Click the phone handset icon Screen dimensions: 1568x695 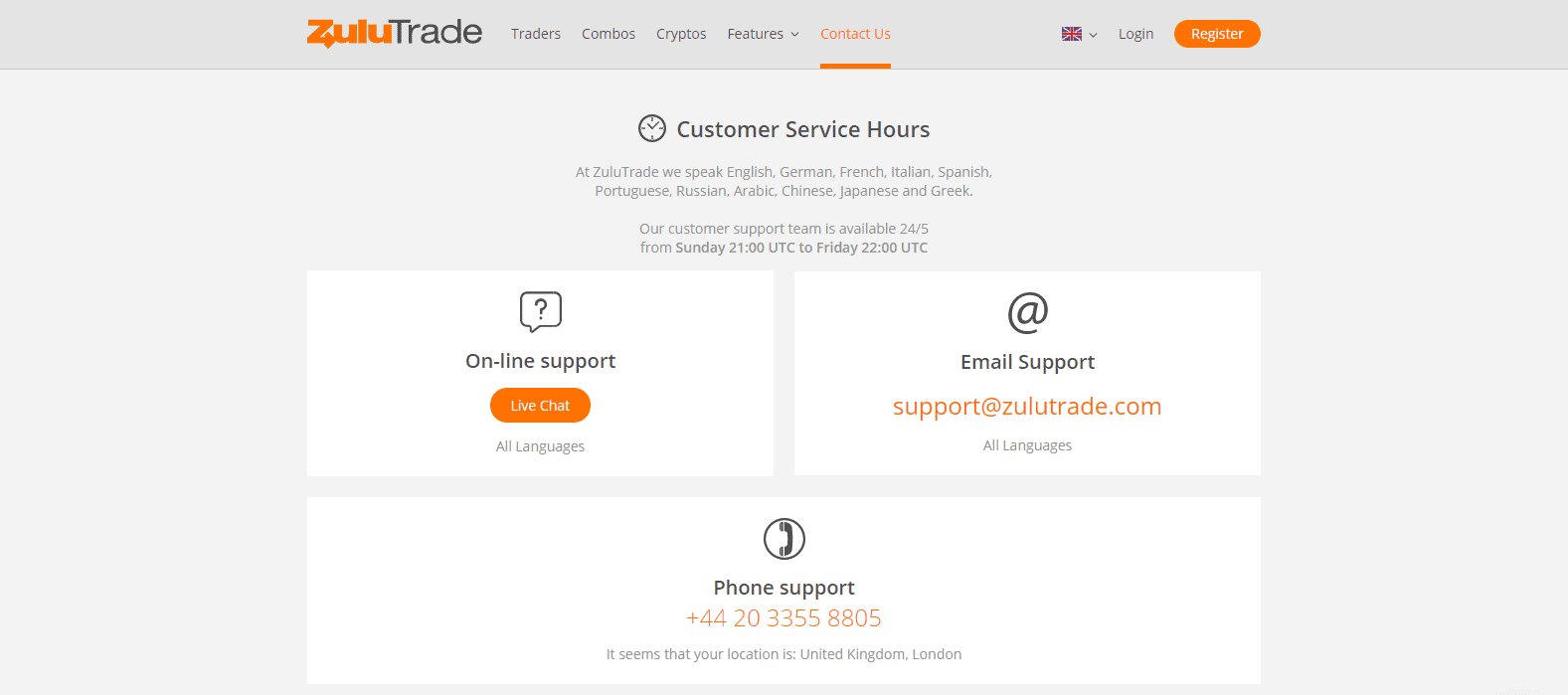pyautogui.click(x=784, y=539)
